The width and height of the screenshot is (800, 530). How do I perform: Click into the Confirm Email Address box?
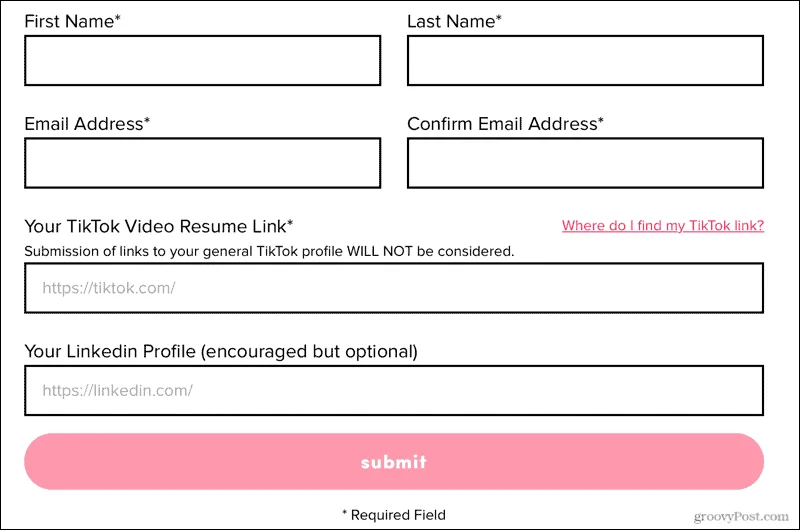(x=585, y=163)
